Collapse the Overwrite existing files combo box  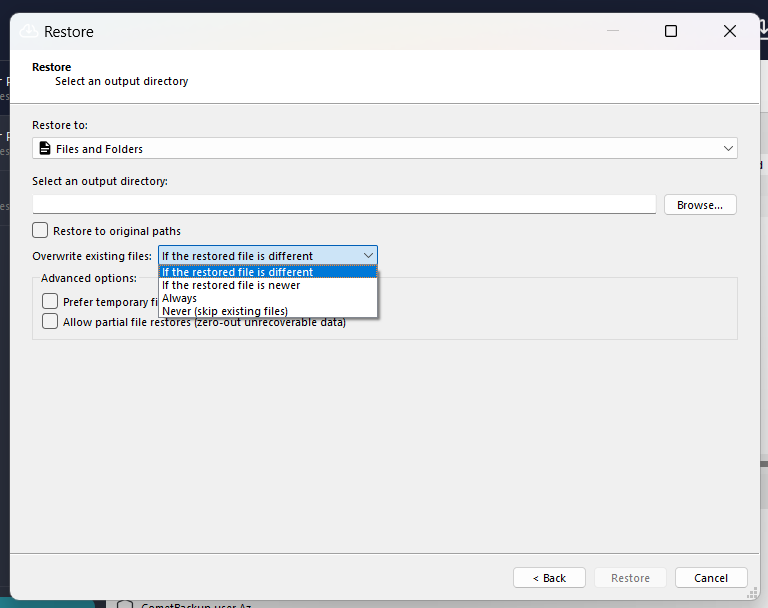pos(368,256)
